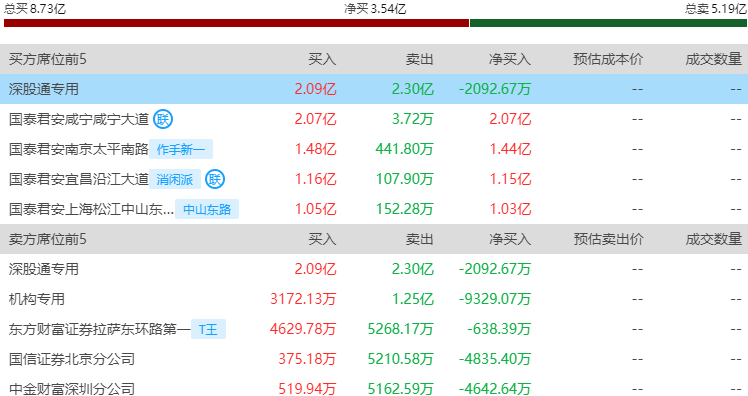Open 国泰君安咸宁咸宁大道 seat name
Viewport: 748px width, 396px height.
click(79, 119)
